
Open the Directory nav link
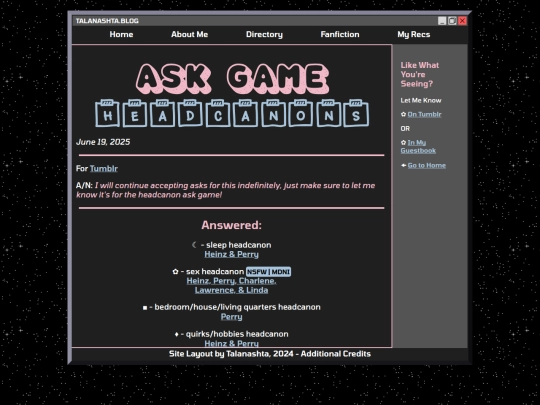(264, 34)
